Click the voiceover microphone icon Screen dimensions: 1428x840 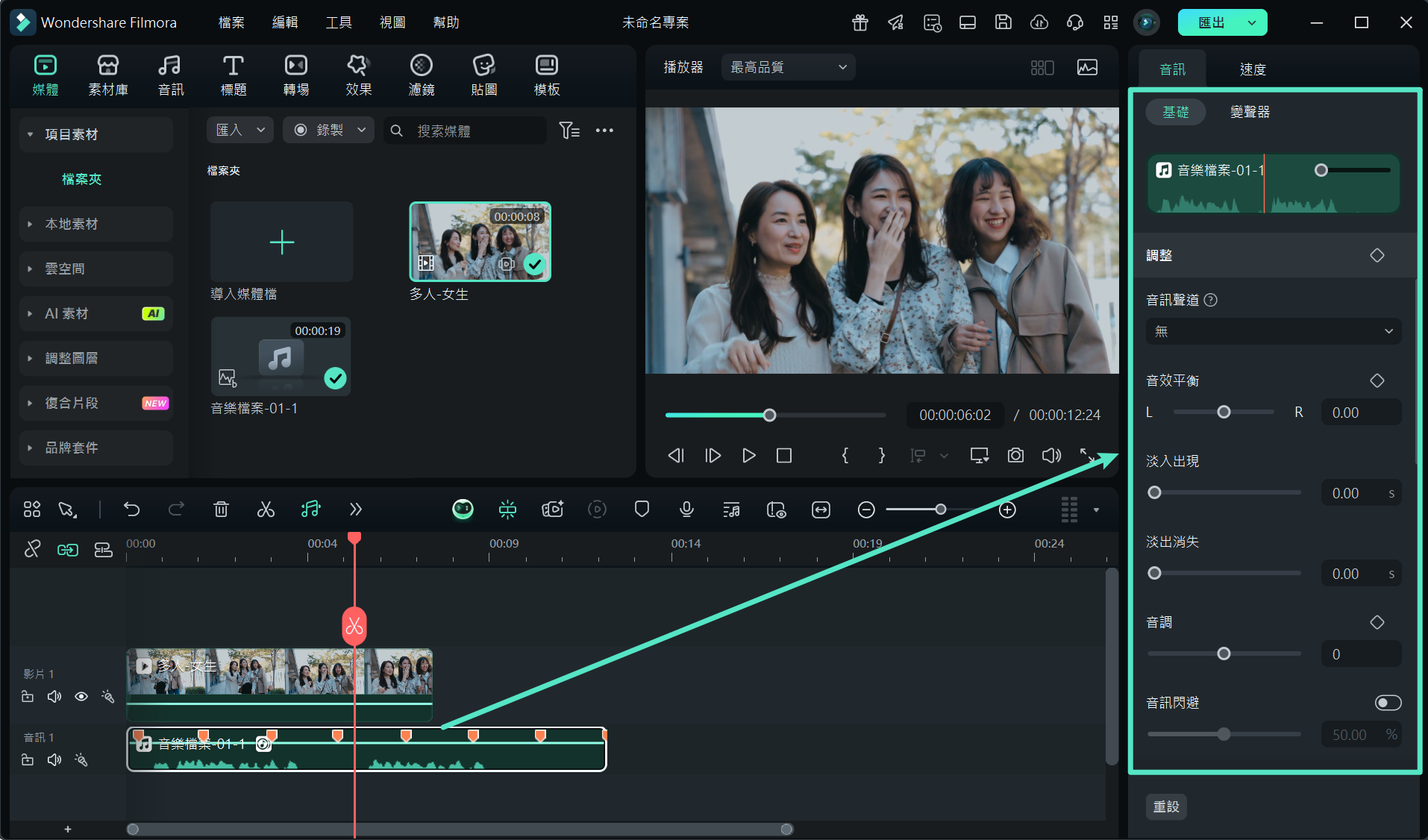(686, 510)
